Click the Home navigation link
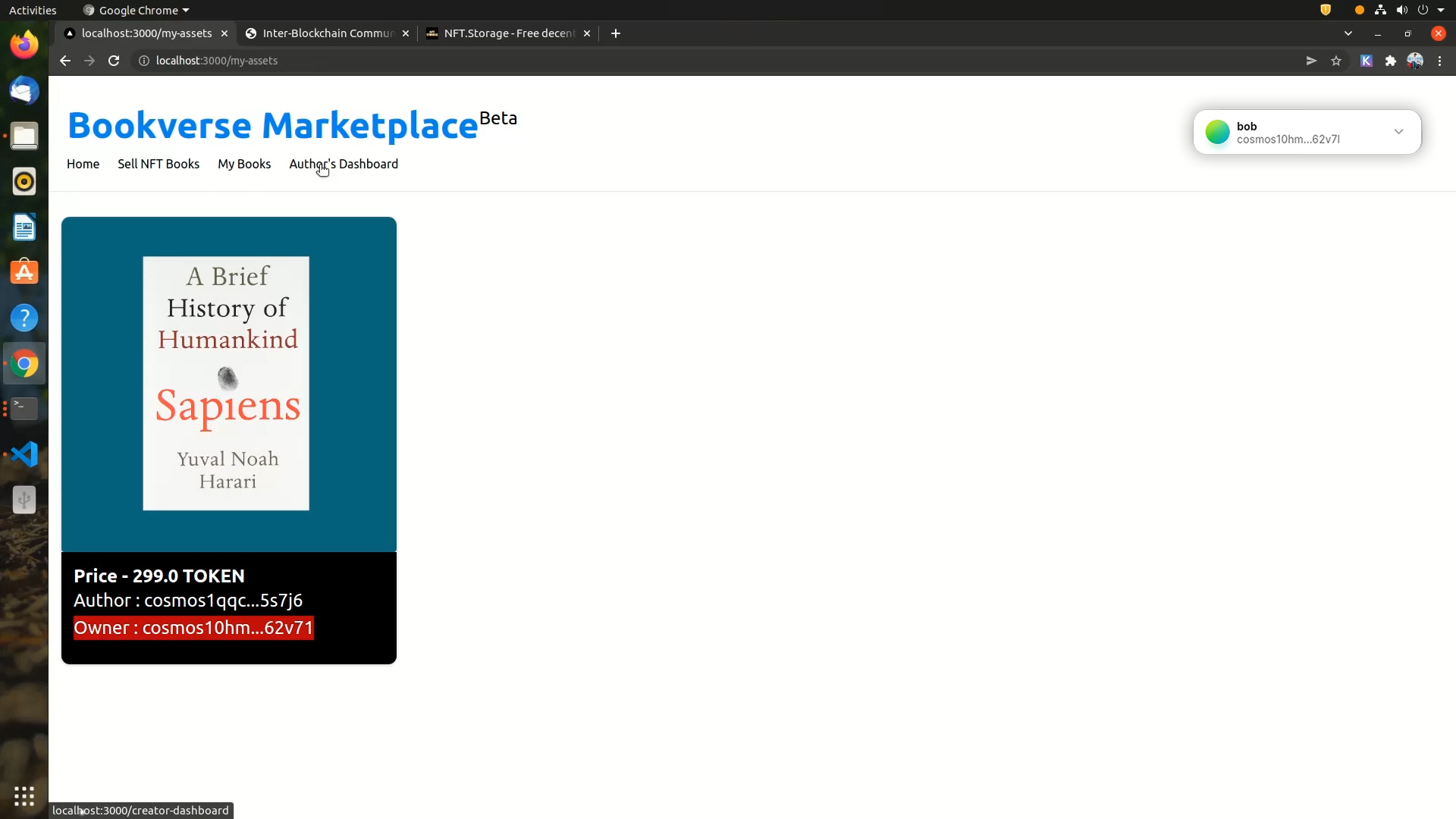The height and width of the screenshot is (819, 1456). 83,165
